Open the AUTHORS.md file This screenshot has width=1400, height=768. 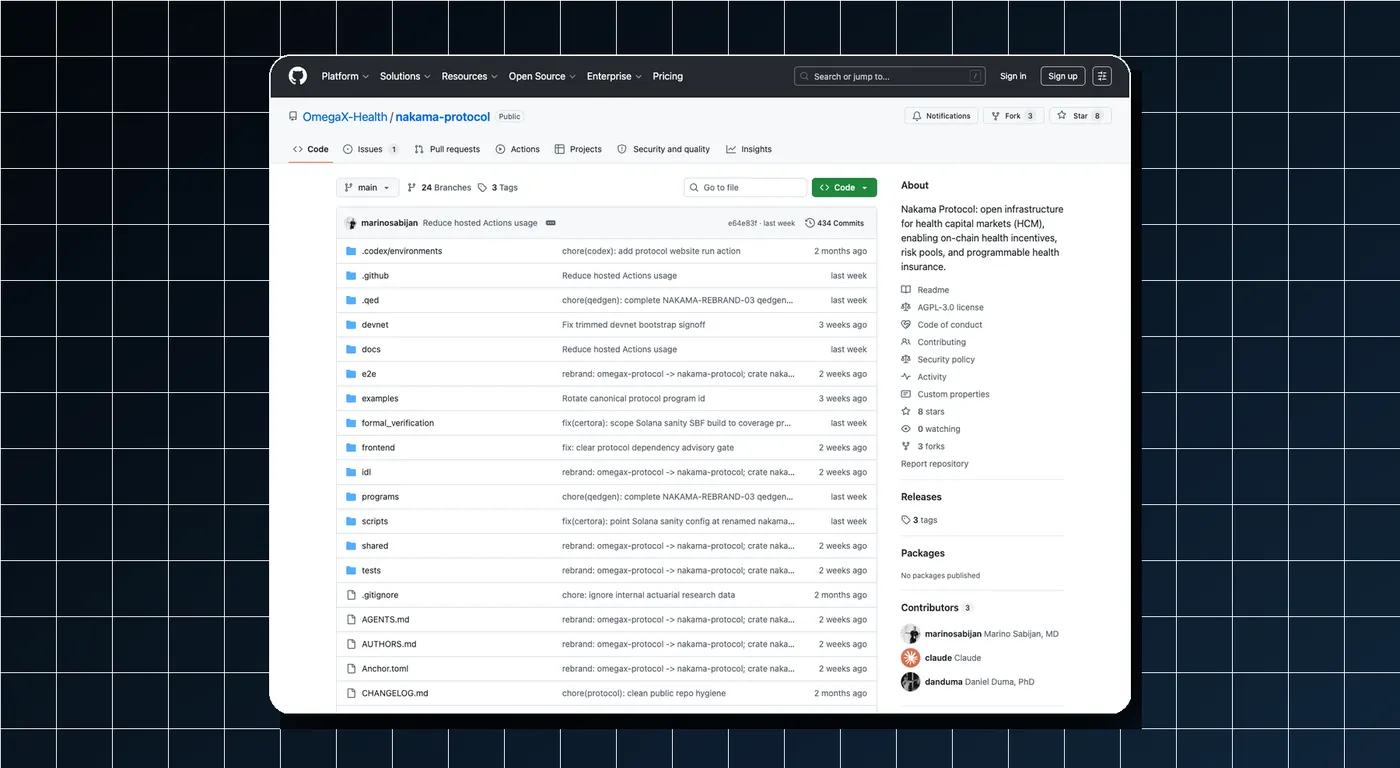click(x=389, y=644)
